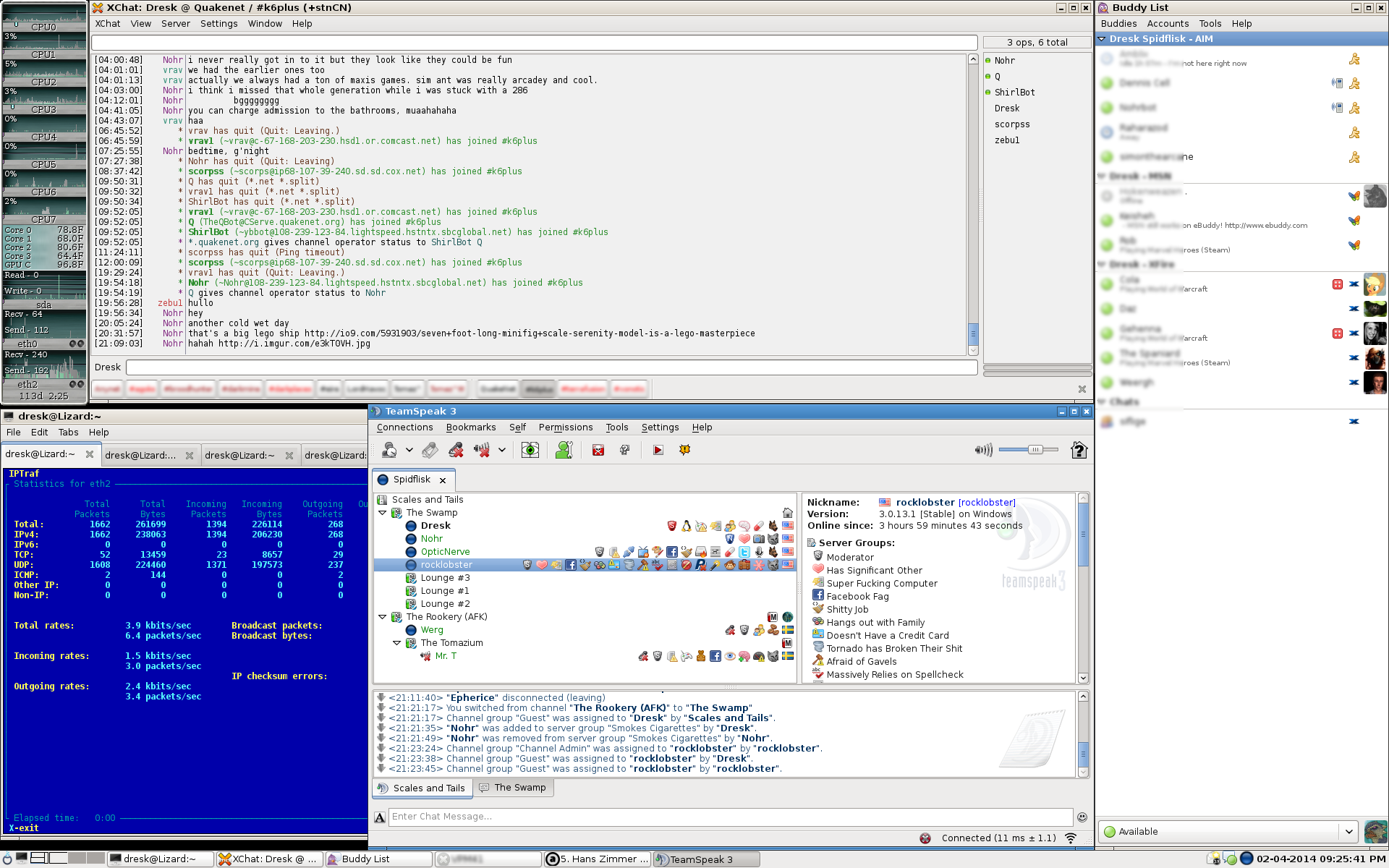Select ShirlBot in XChat user list
This screenshot has height=868, width=1389.
pyautogui.click(x=1014, y=93)
